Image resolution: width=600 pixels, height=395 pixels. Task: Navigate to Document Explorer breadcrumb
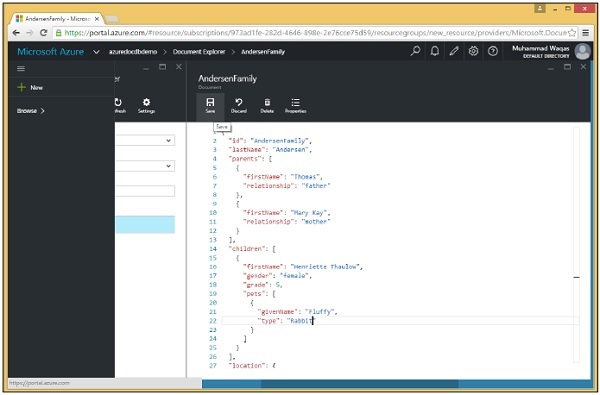click(x=199, y=52)
